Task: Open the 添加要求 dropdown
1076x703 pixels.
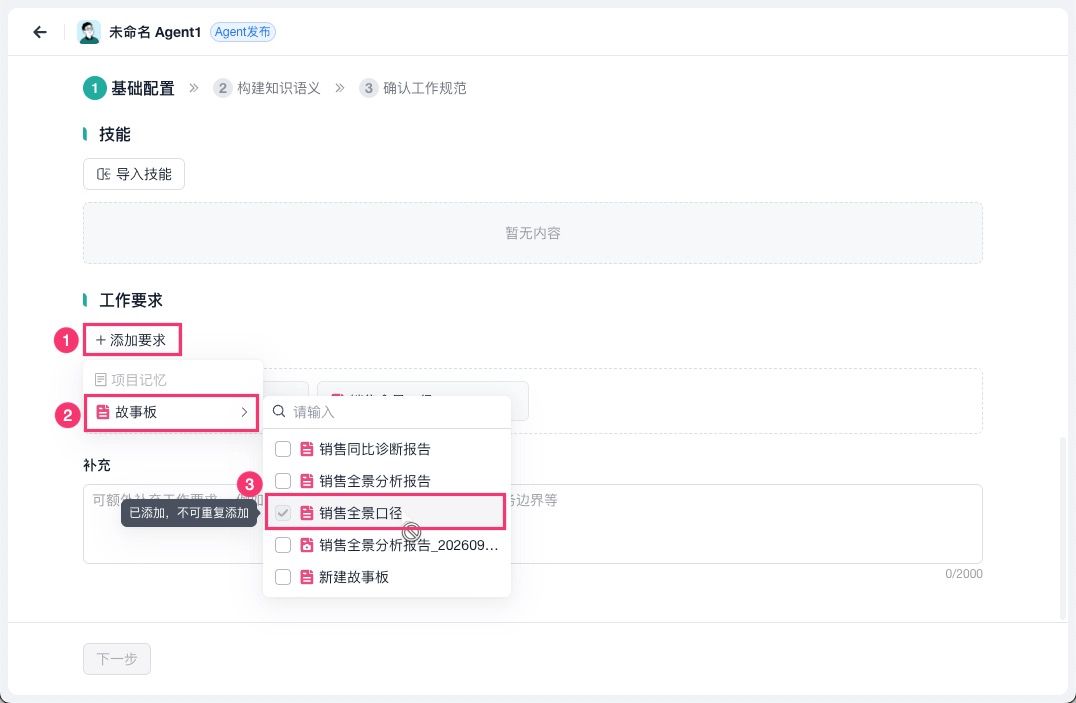Action: coord(132,340)
